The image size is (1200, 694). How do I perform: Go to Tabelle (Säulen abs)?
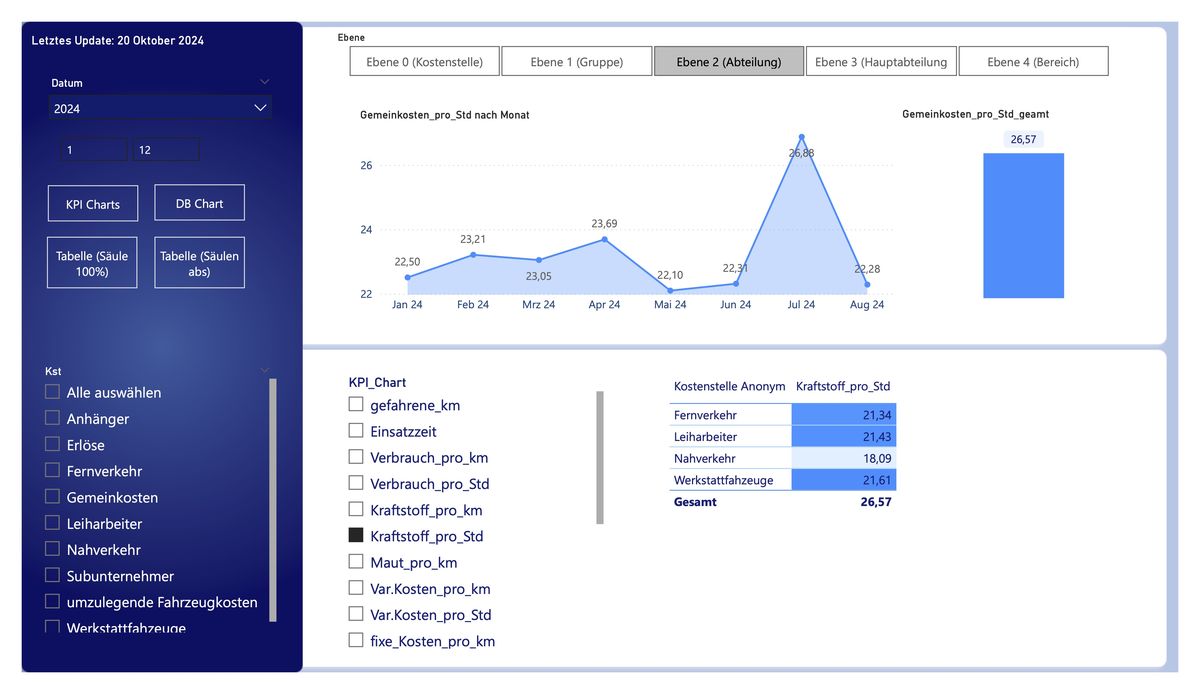199,263
